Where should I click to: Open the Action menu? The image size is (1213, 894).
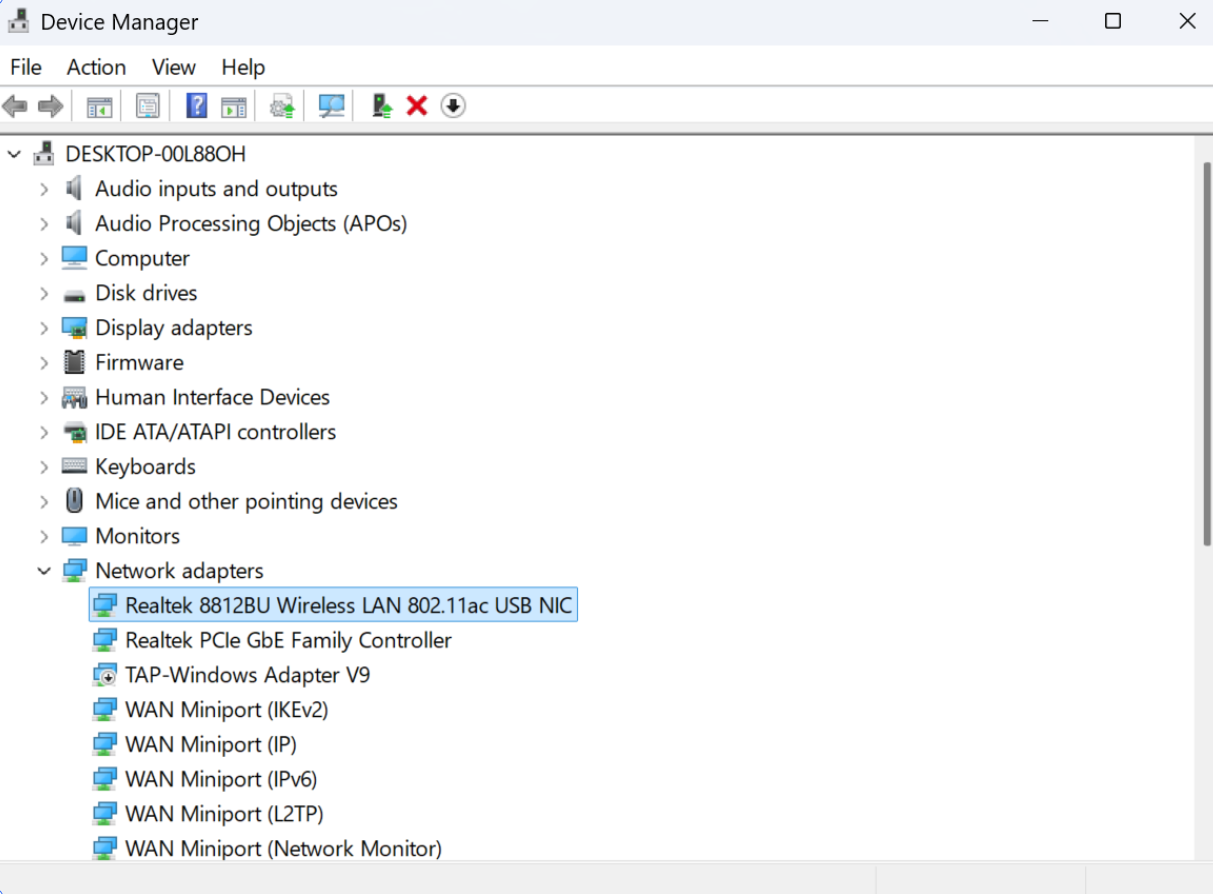pos(96,67)
